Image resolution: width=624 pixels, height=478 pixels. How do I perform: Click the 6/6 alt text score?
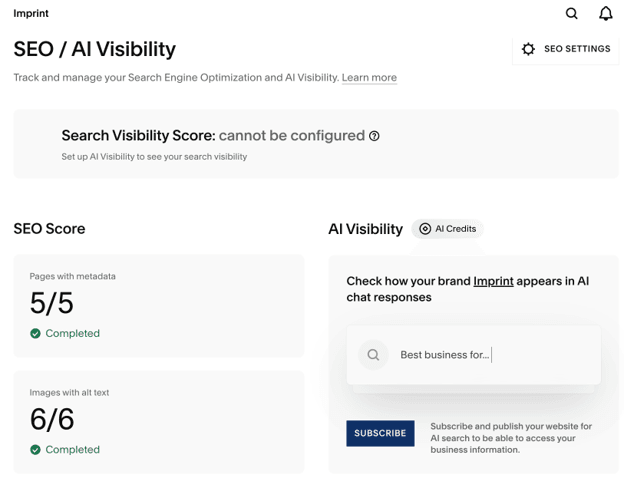click(52, 419)
